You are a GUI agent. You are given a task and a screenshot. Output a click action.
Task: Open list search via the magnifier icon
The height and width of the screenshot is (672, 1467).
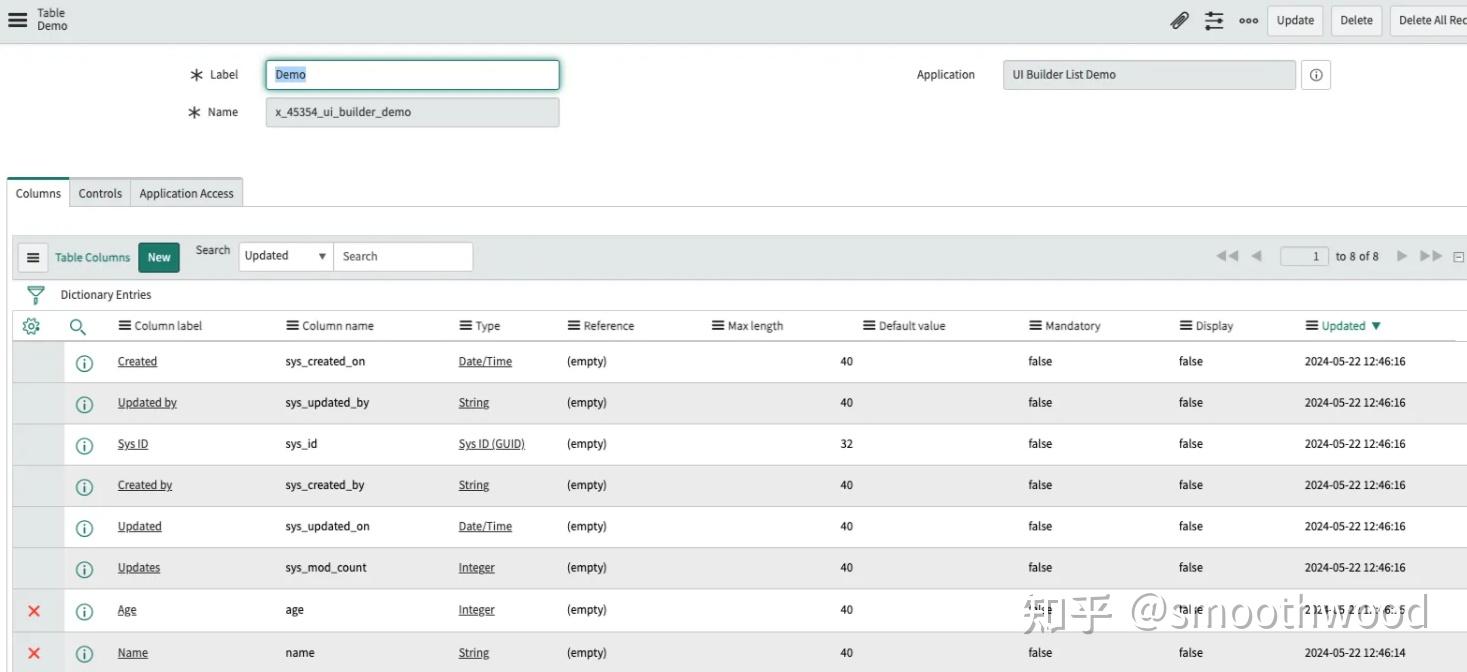[79, 325]
